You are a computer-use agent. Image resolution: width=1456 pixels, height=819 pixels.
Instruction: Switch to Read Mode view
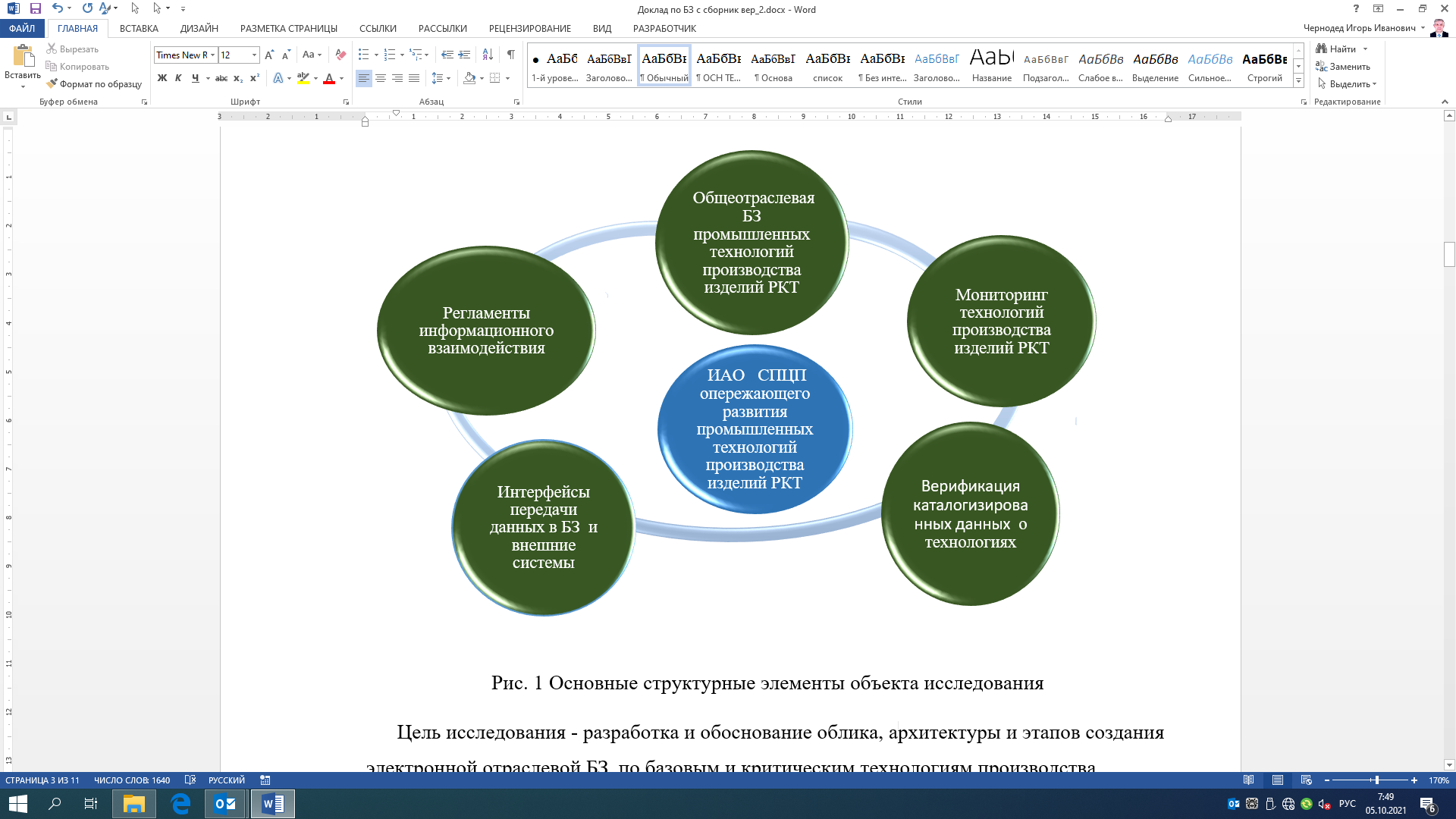click(x=1249, y=780)
